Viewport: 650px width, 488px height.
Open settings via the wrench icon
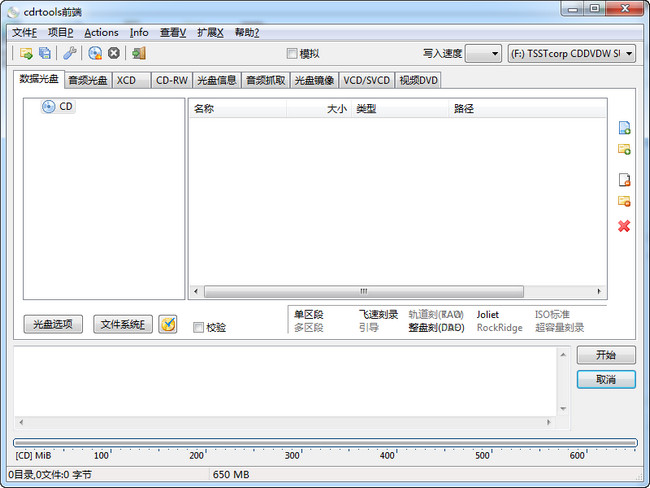point(70,53)
